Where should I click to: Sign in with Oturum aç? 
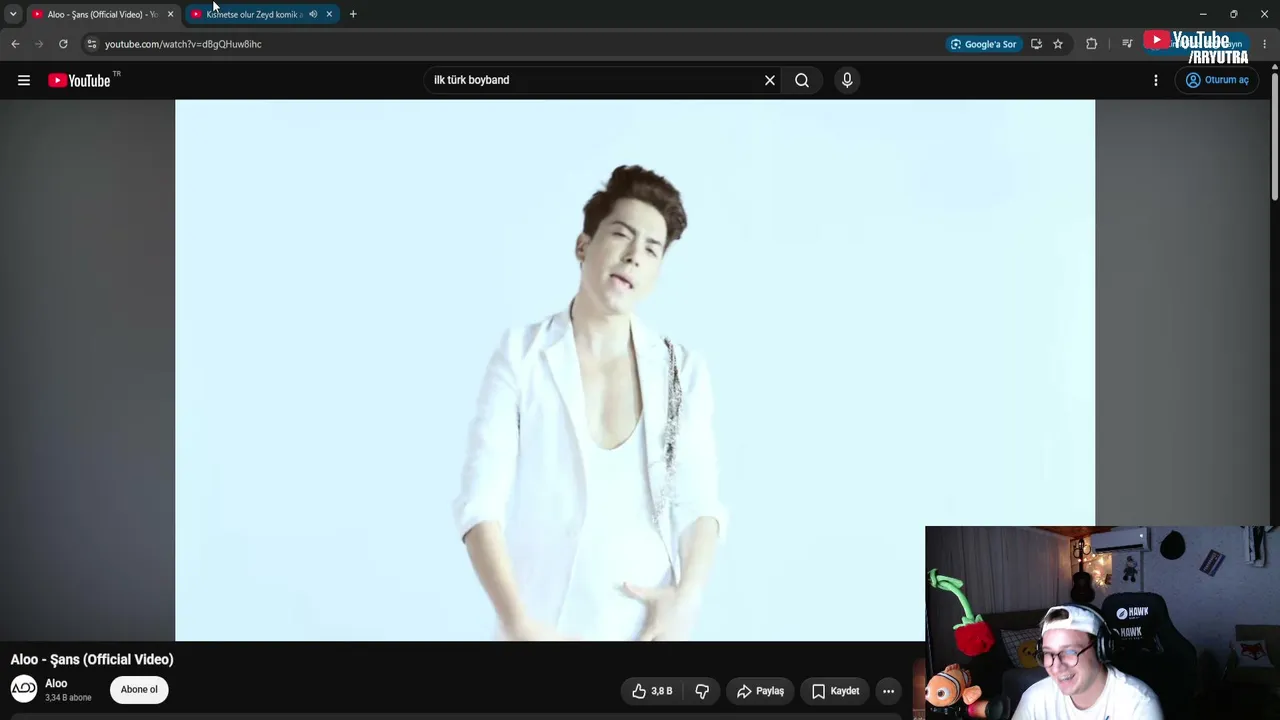(x=1217, y=80)
